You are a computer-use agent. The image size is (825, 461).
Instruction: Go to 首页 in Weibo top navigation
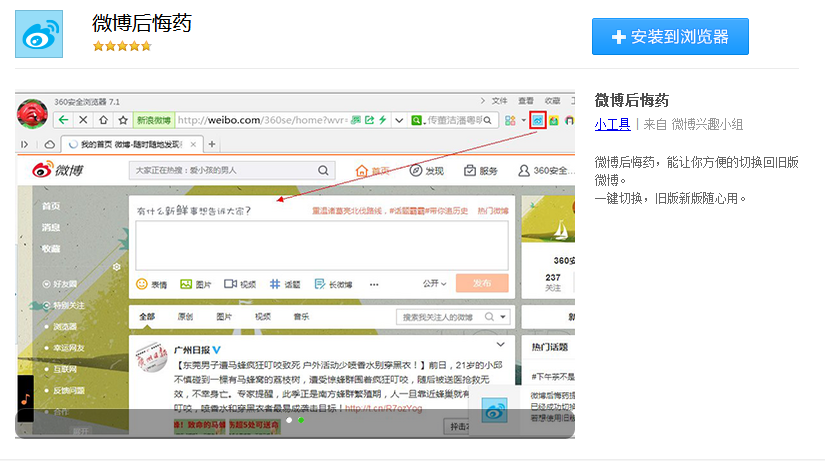(x=373, y=171)
